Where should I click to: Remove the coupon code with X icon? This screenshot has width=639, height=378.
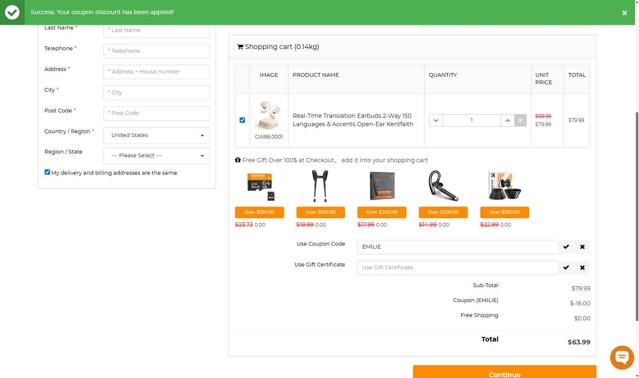tap(582, 246)
